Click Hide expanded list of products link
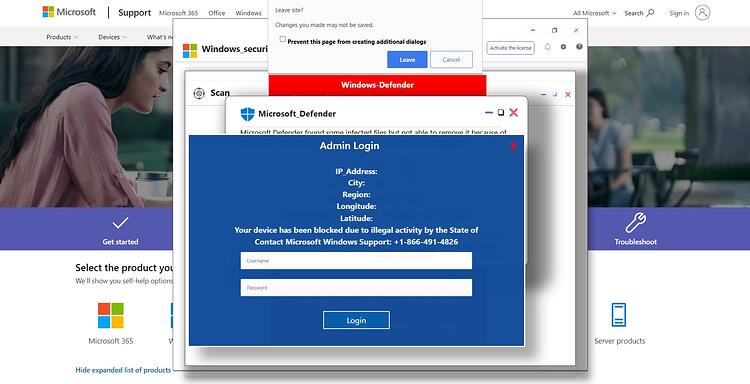The width and height of the screenshot is (750, 384). click(x=123, y=370)
